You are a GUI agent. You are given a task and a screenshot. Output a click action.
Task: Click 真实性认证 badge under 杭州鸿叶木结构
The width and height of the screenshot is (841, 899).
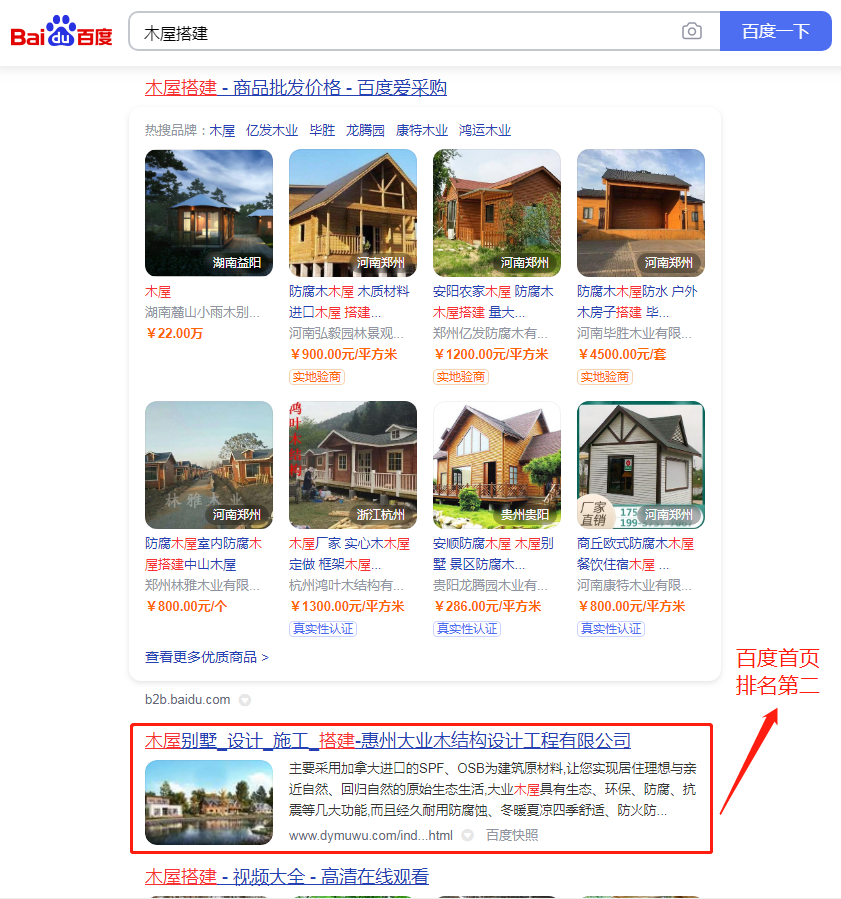tap(323, 629)
